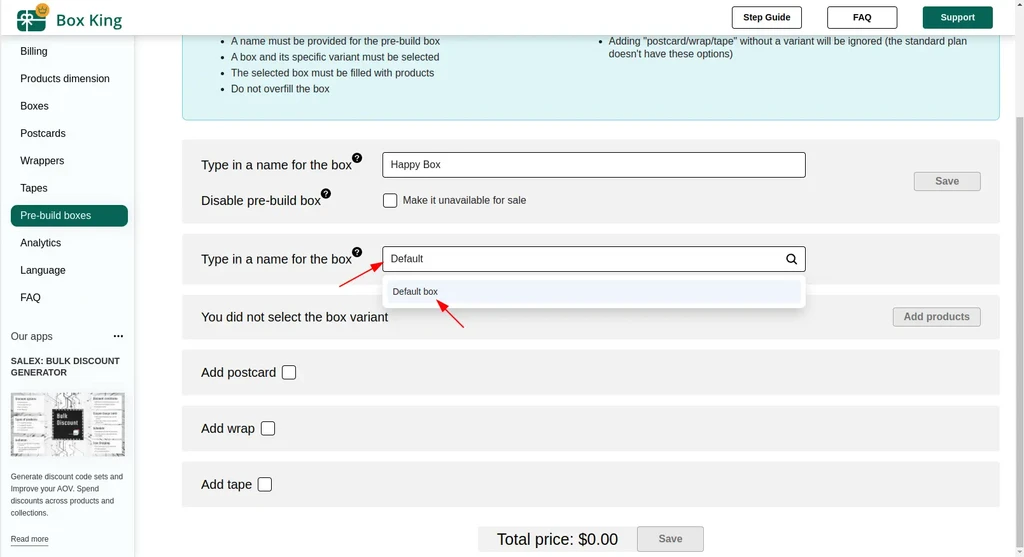Follow the Read more link
Image resolution: width=1024 pixels, height=557 pixels.
(29, 539)
